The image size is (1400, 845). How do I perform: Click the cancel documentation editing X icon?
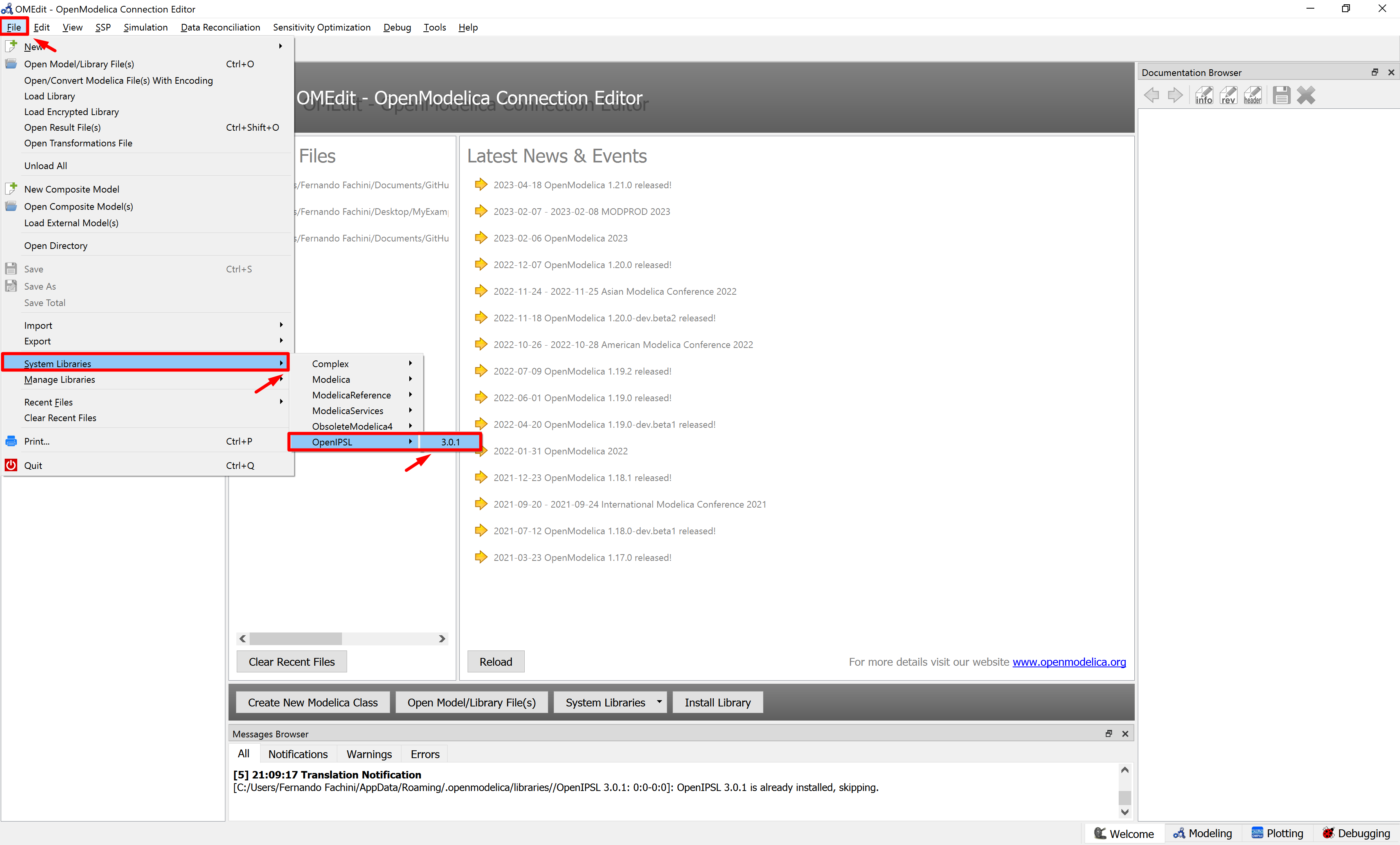(x=1306, y=95)
